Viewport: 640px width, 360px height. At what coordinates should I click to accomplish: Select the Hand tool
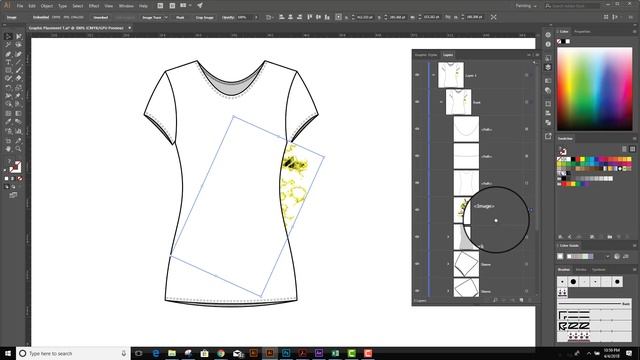click(x=8, y=149)
